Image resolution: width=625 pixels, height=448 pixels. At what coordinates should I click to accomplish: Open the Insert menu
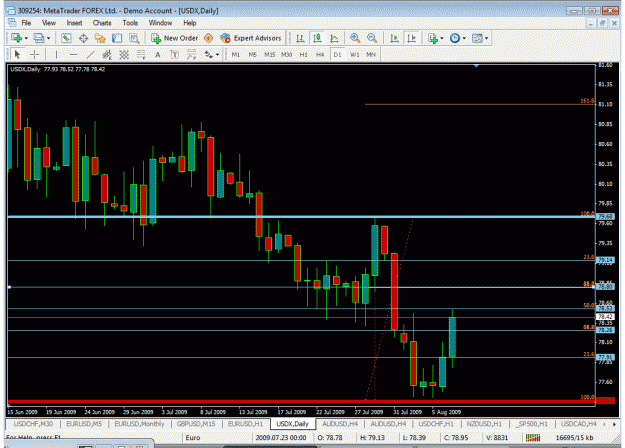coord(74,23)
